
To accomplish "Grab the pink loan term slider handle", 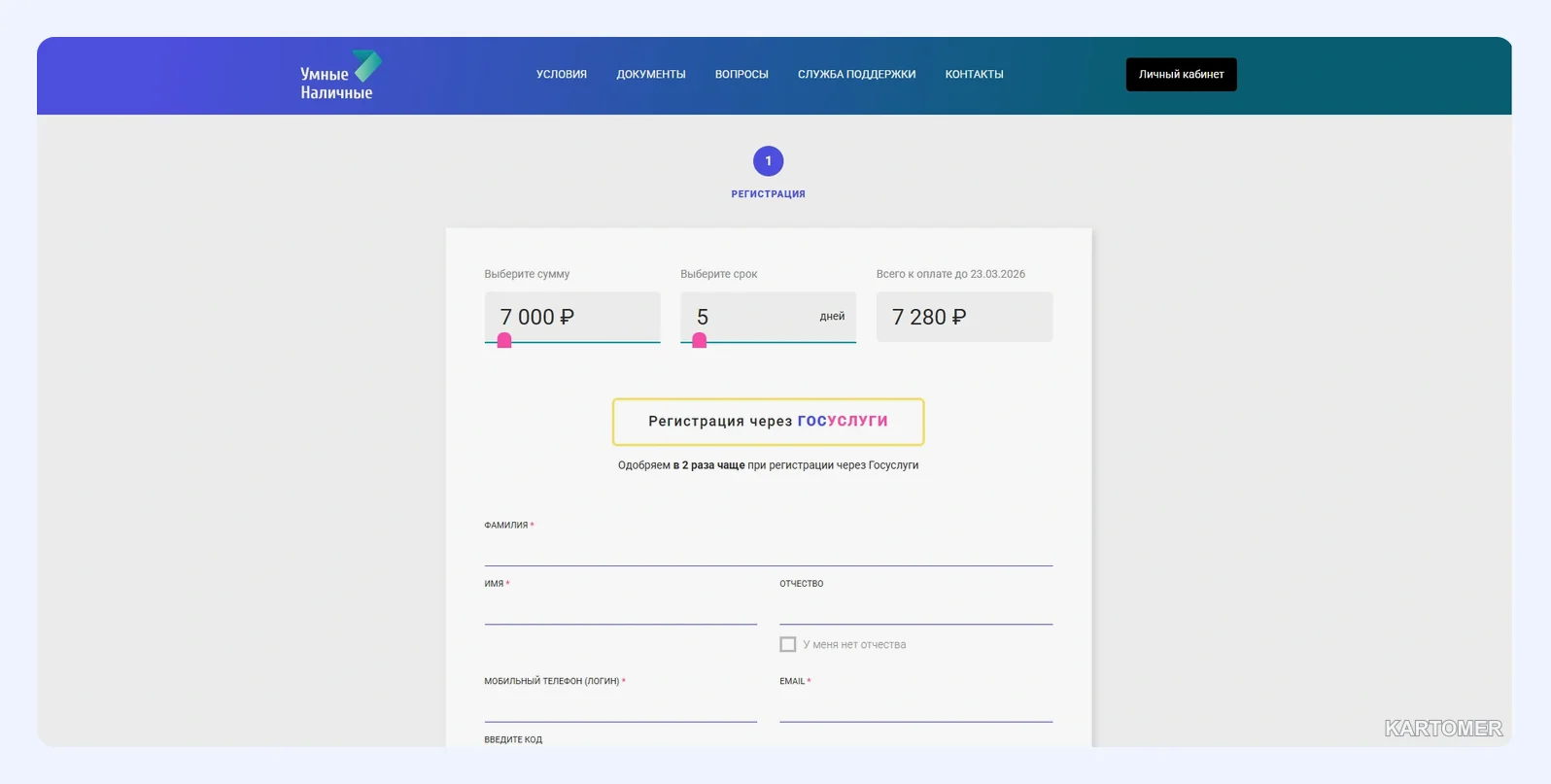I will 700,340.
